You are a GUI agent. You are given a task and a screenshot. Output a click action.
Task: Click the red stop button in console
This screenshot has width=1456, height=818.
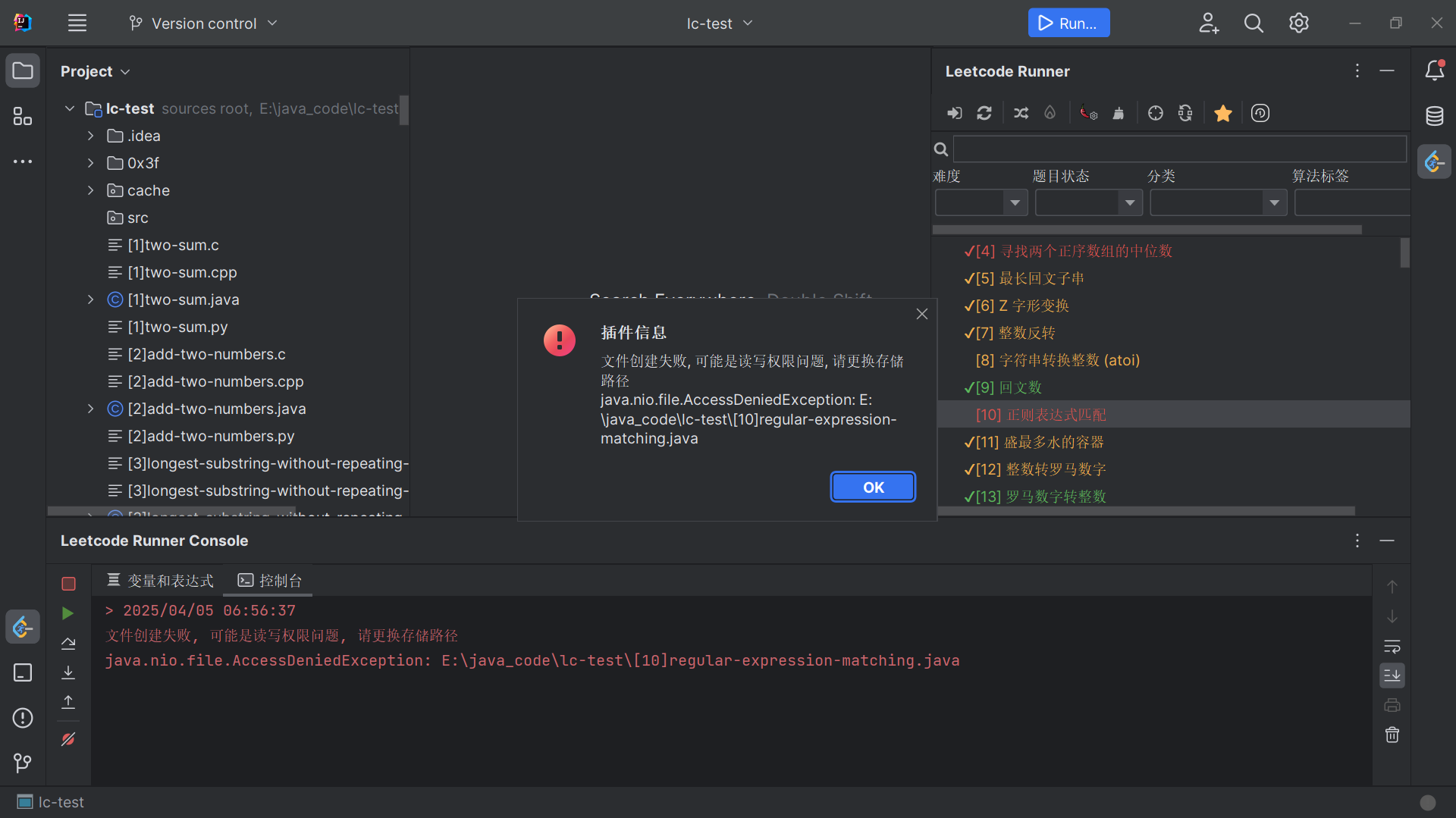click(x=68, y=584)
